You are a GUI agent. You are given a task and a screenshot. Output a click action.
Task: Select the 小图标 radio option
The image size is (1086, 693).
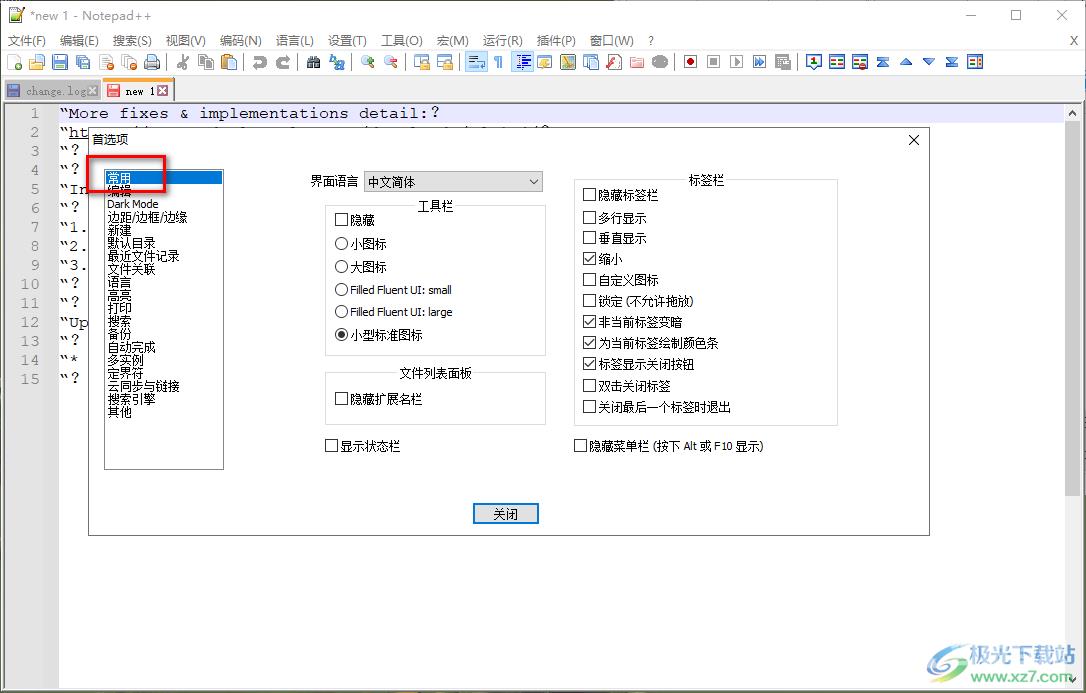[360, 244]
